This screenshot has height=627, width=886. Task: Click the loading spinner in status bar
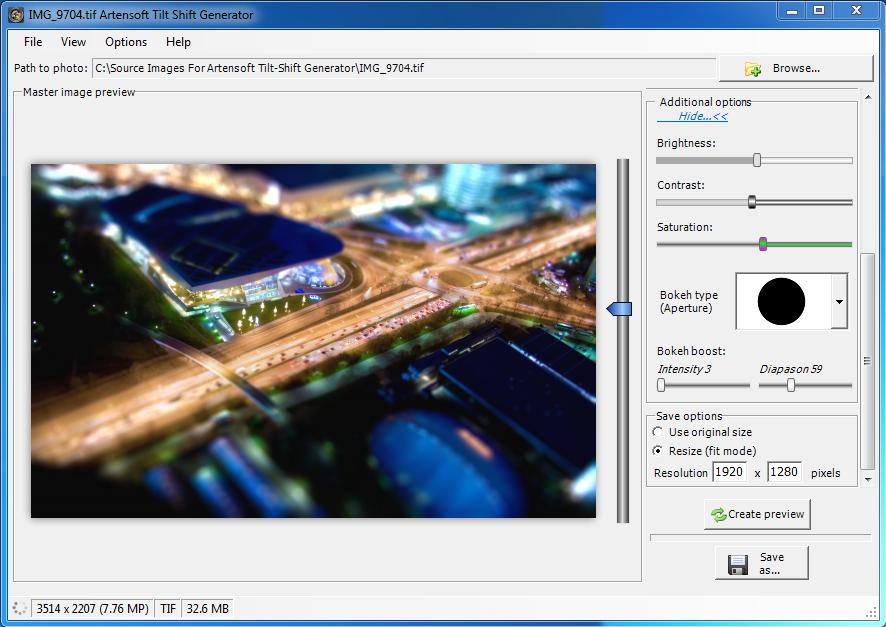[20, 608]
